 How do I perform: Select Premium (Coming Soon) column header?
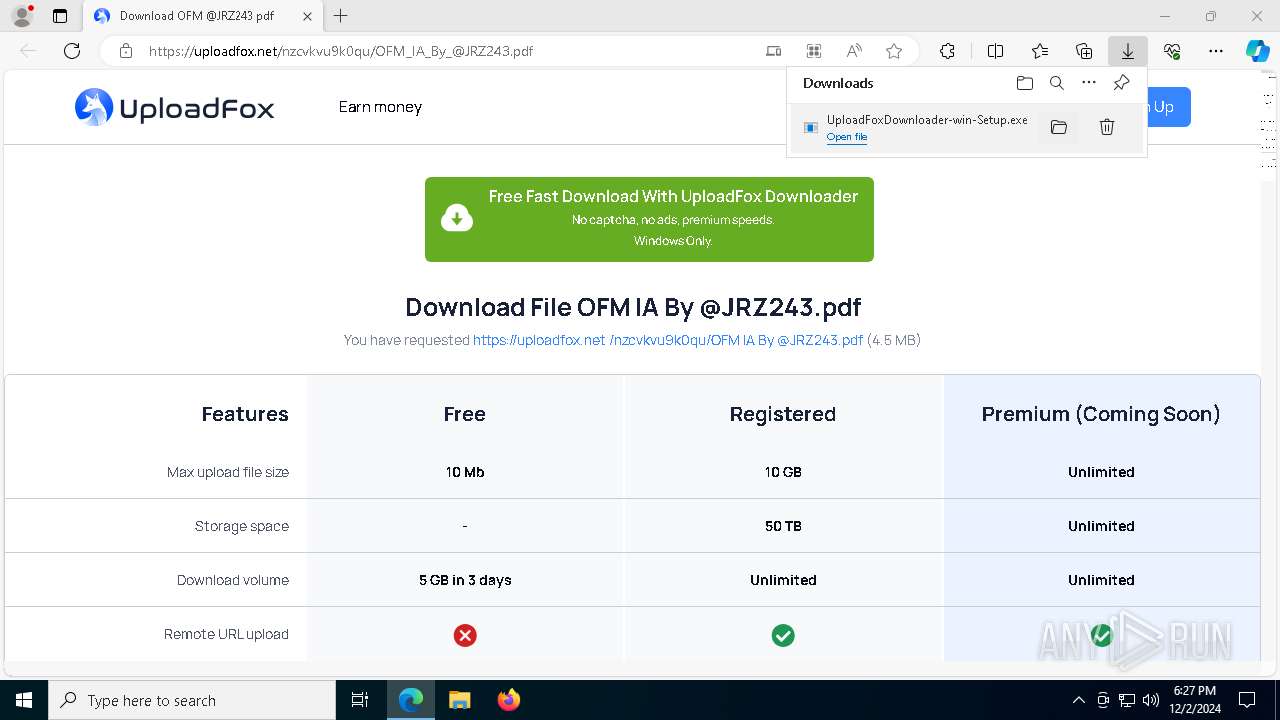click(x=1101, y=414)
